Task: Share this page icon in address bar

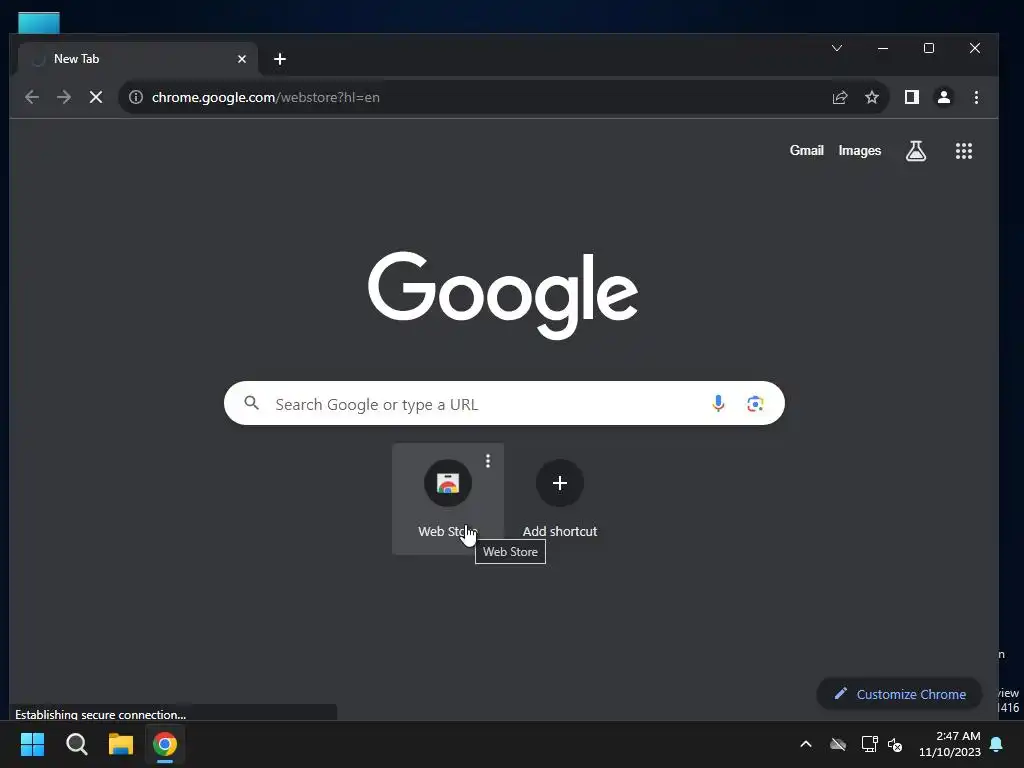Action: click(x=840, y=97)
